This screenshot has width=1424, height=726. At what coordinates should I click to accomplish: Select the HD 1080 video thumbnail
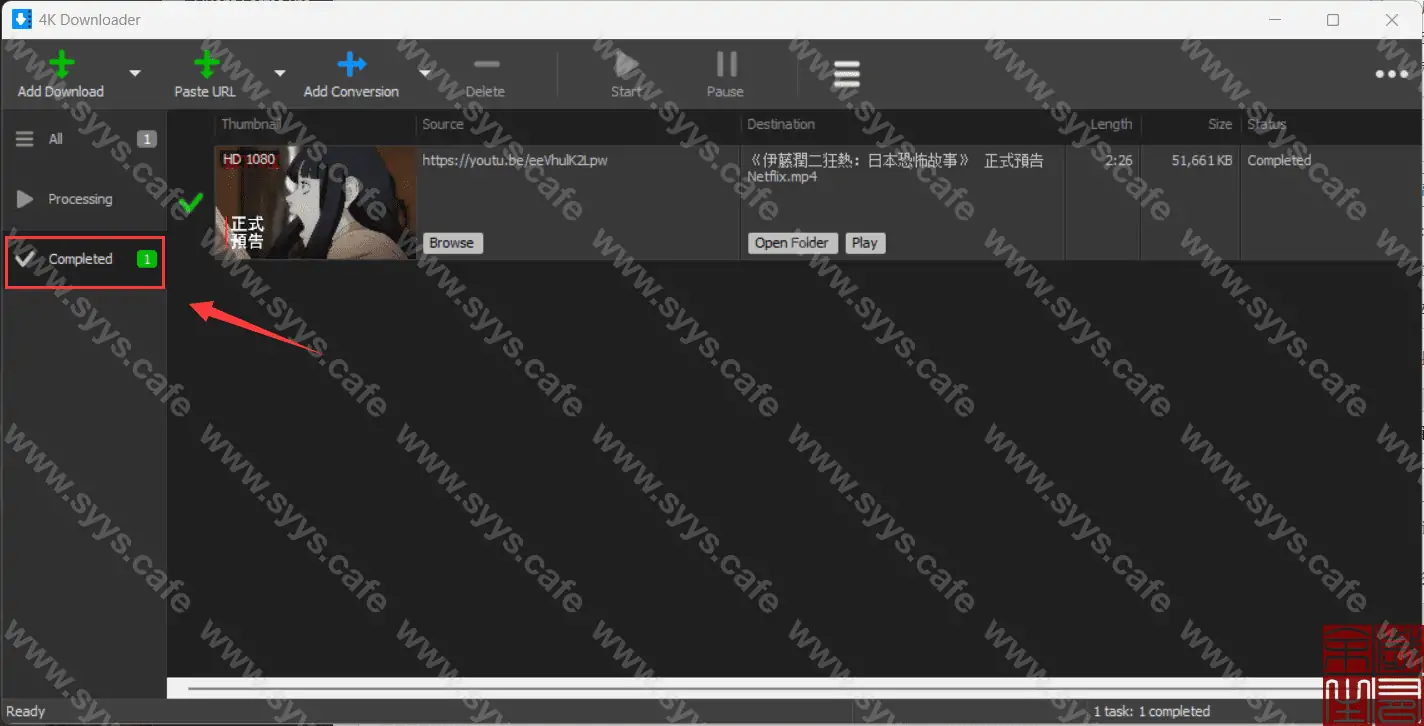click(x=315, y=203)
